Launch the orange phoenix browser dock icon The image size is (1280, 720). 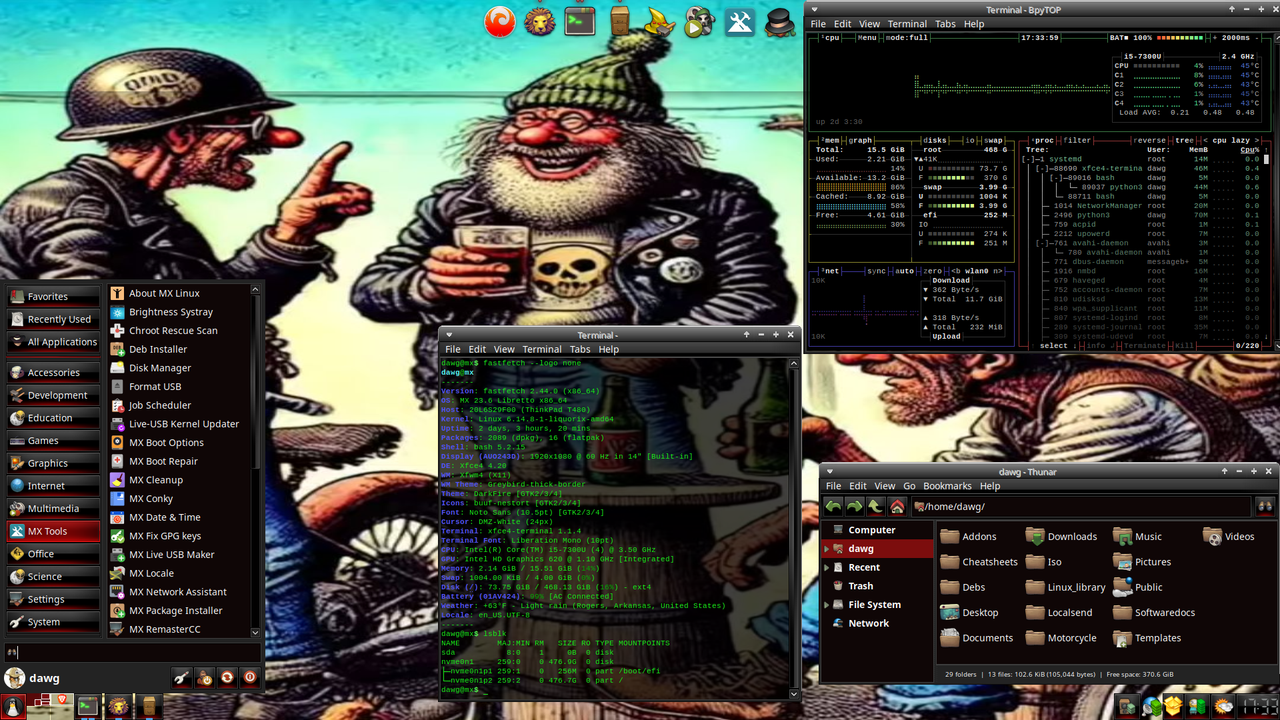[500, 20]
